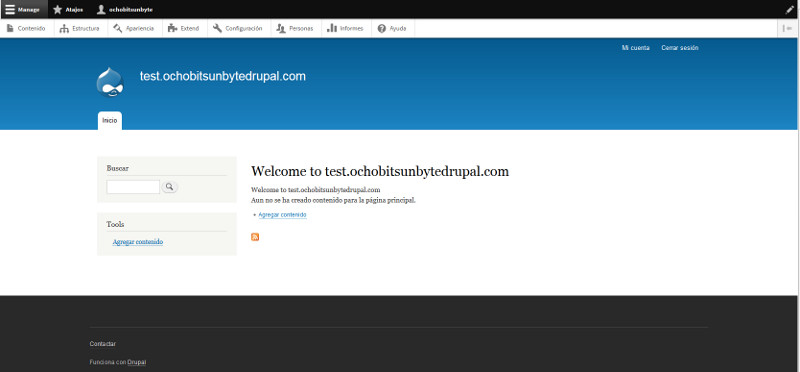Open the Informes reports menu
The image size is (800, 372).
345,29
